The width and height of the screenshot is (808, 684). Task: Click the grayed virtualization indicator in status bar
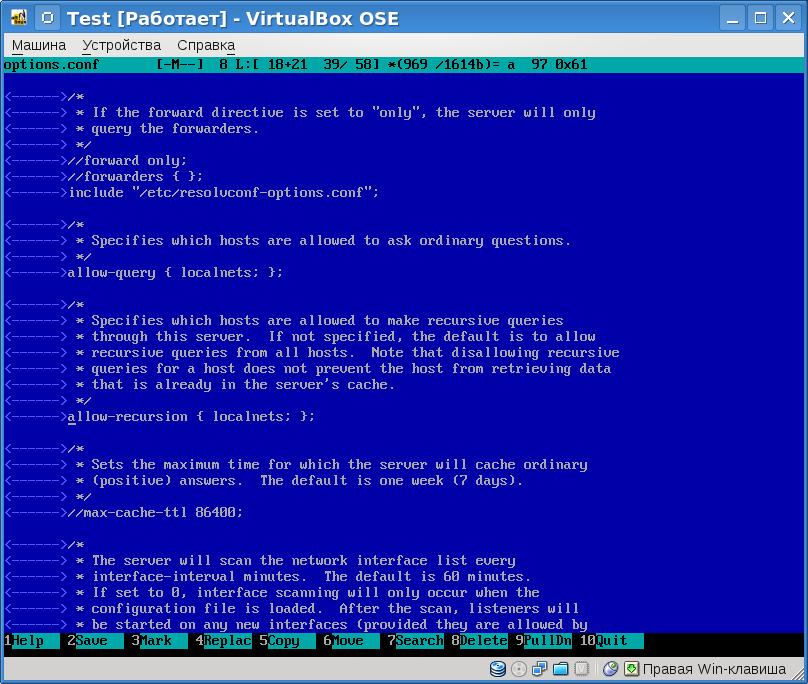tap(581, 669)
